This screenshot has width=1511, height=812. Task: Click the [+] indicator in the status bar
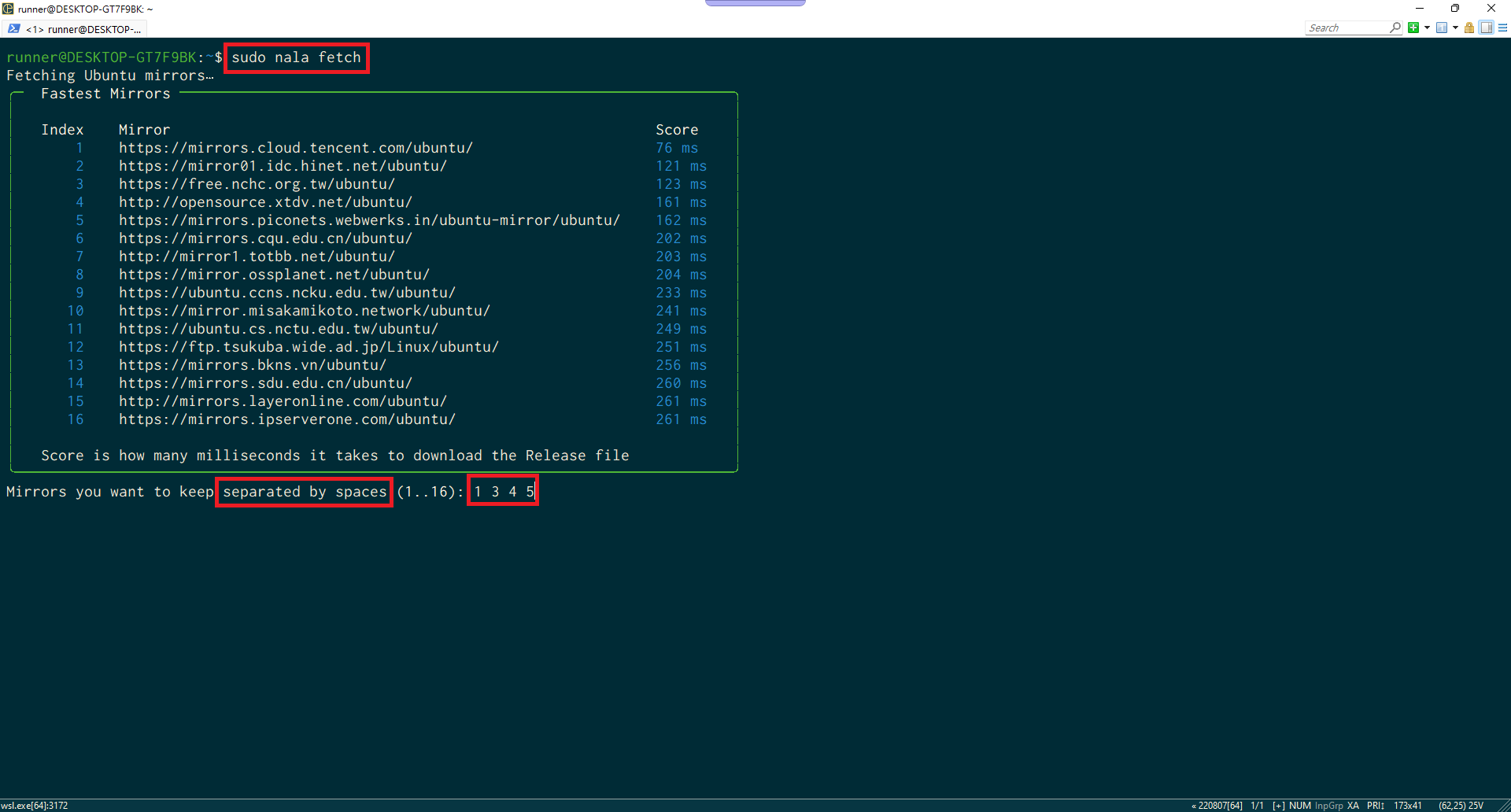pos(1280,805)
